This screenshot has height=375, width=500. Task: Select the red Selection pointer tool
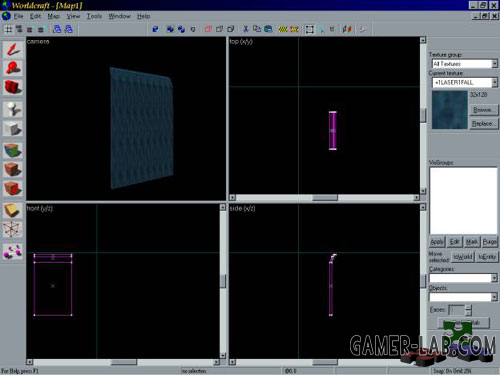click(13, 49)
